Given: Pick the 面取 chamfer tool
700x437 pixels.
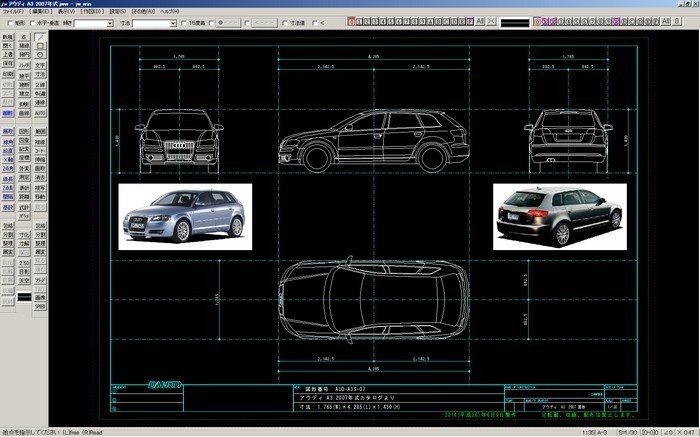Looking at the screenshot, I should pos(40,168).
